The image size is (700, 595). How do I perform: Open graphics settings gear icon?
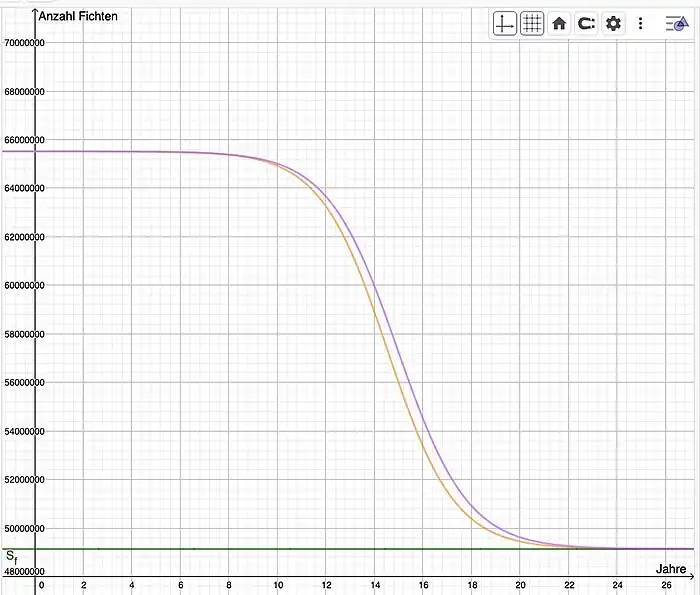pyautogui.click(x=613, y=24)
